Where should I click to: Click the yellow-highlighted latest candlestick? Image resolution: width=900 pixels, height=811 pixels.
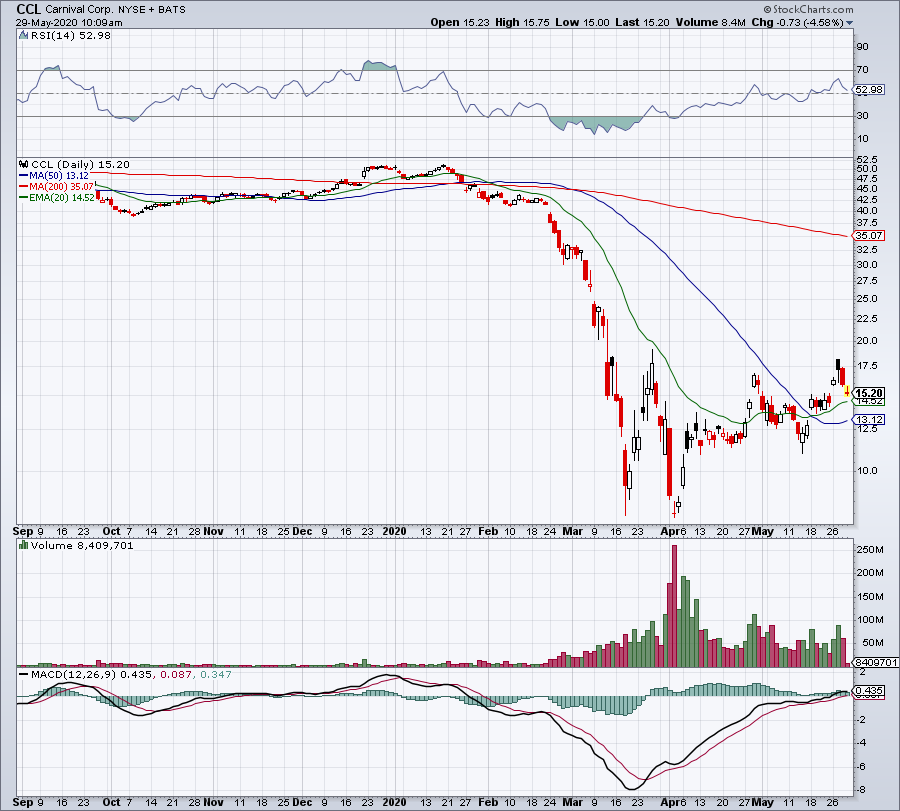(848, 392)
